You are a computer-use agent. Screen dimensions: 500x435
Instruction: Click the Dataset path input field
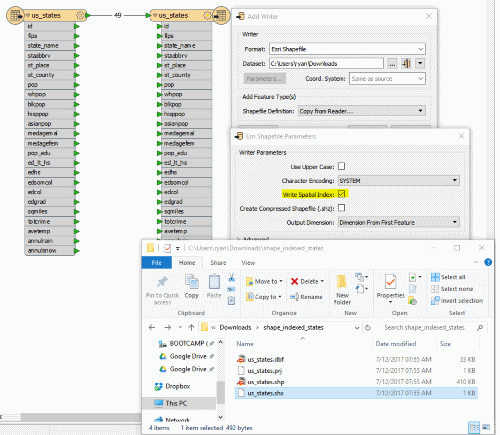coord(326,63)
